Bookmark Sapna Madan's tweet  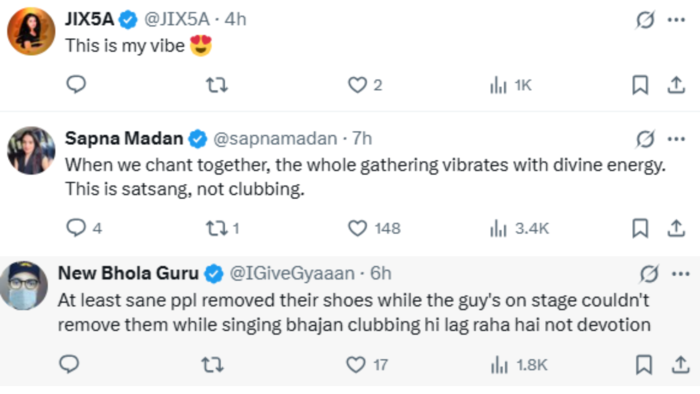(x=640, y=228)
